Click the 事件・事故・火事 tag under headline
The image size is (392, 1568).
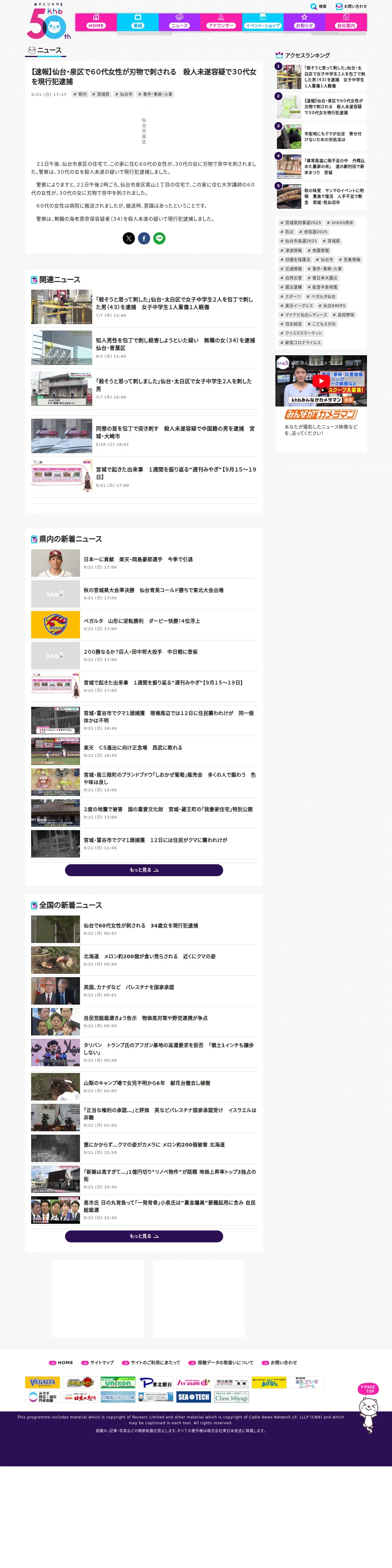pos(154,94)
